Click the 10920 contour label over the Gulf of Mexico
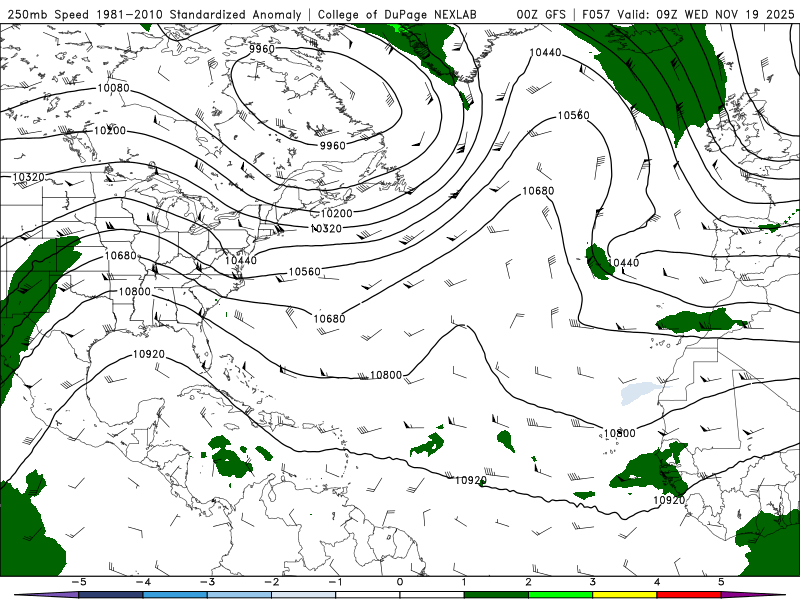Image resolution: width=800 pixels, height=600 pixels. click(148, 354)
